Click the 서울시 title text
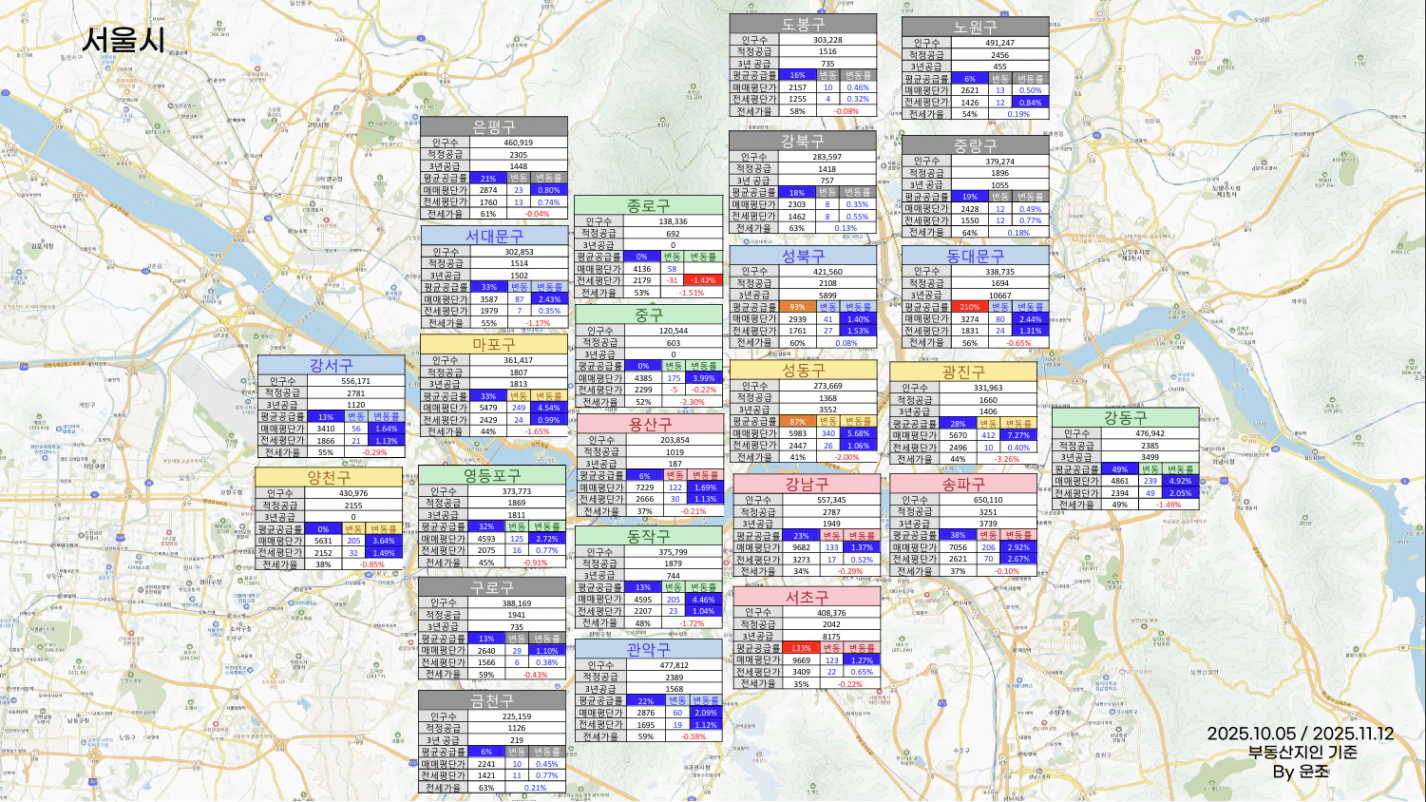 point(123,39)
